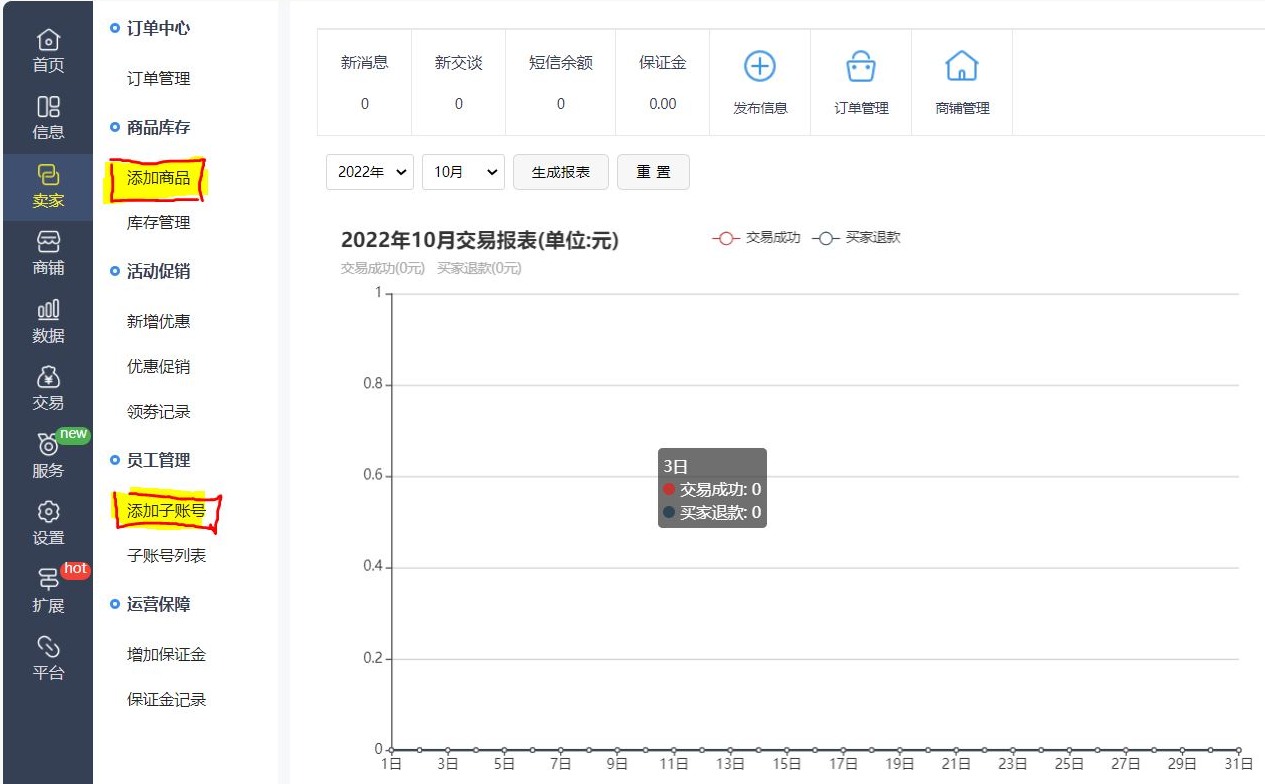This screenshot has width=1265, height=784.
Task: Click the 发布信息 plus circle icon
Action: [x=760, y=67]
